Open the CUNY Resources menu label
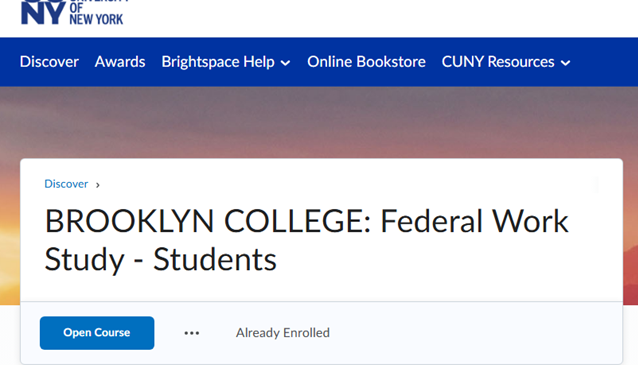The width and height of the screenshot is (638, 365). (x=498, y=62)
